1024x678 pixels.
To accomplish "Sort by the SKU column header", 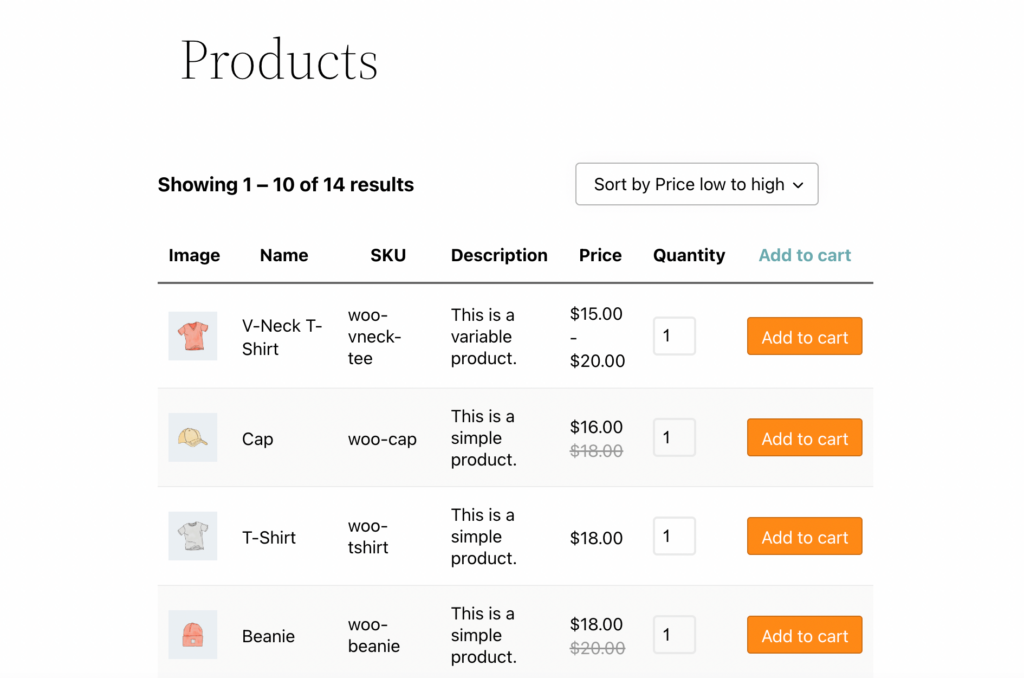I will [388, 255].
